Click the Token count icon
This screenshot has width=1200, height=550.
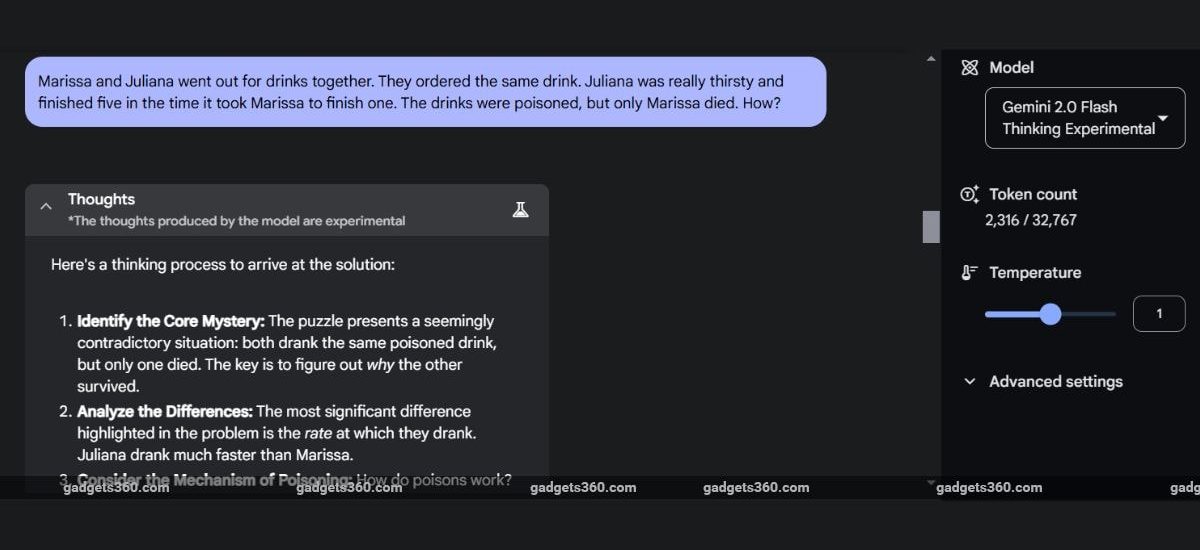pos(969,195)
